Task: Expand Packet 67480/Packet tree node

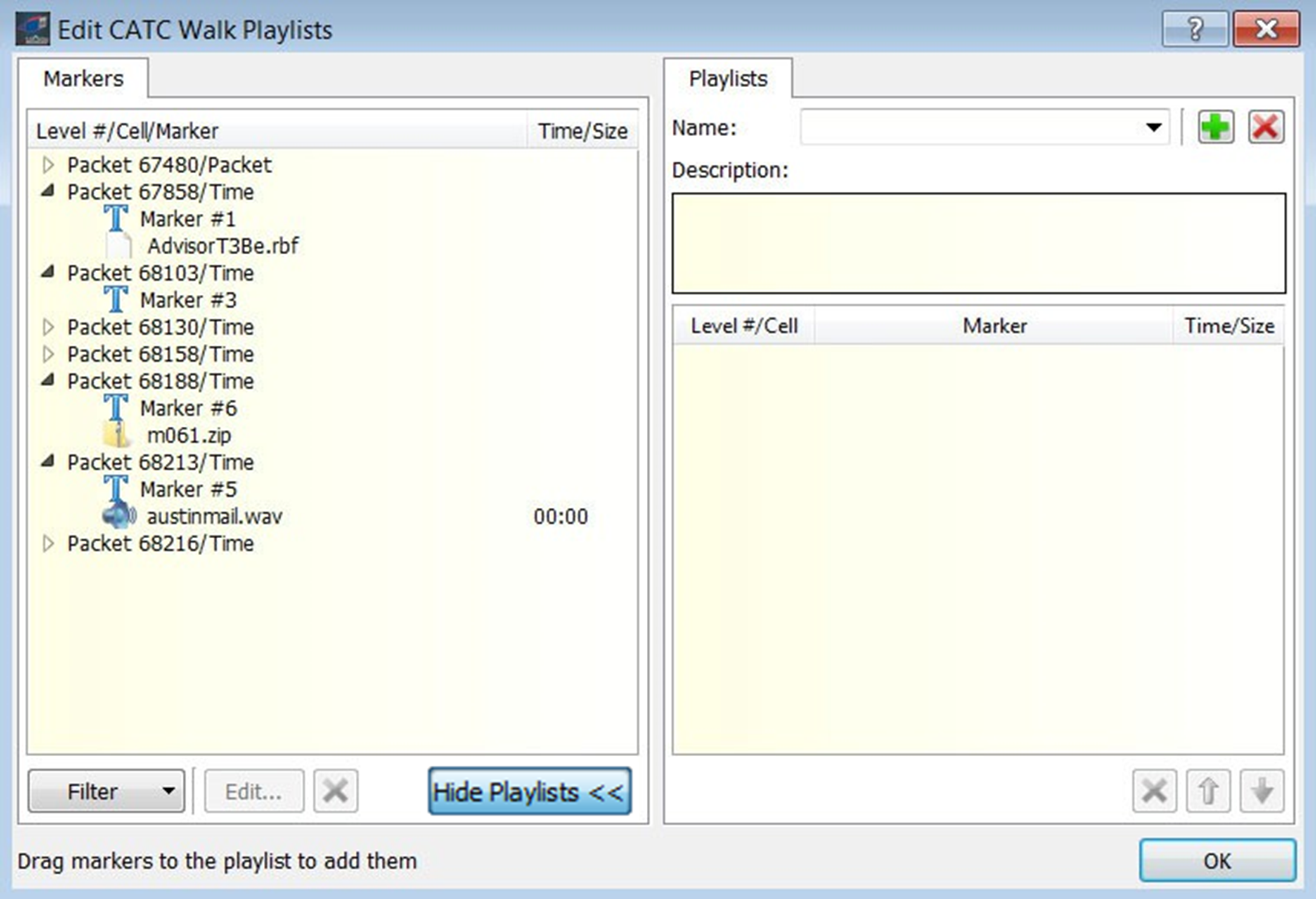Action: click(x=48, y=165)
